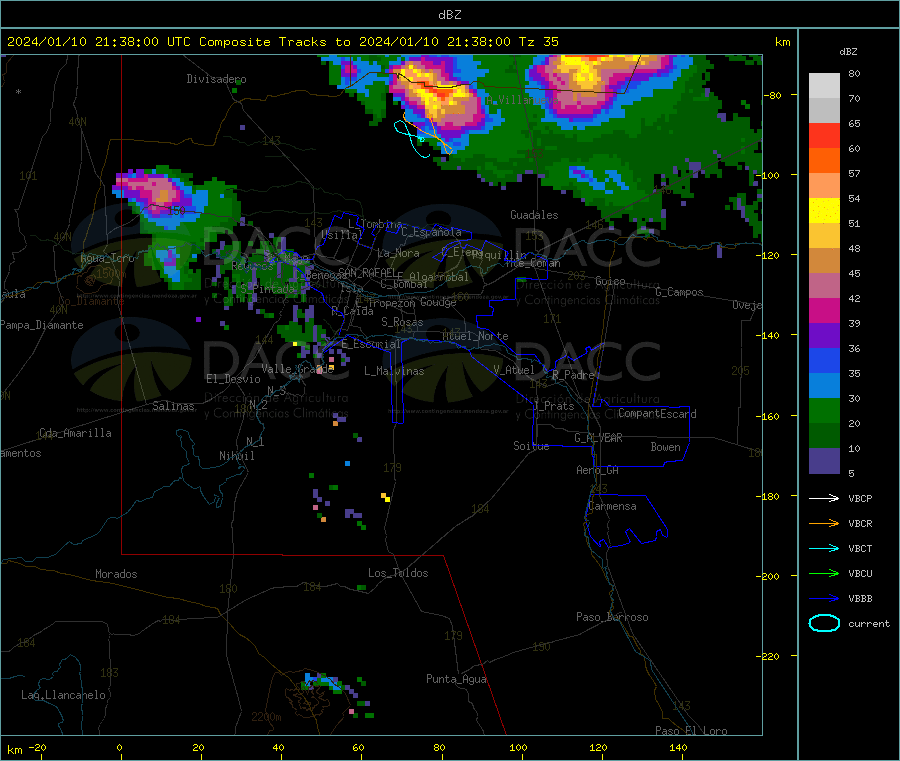Click the L_Malvinas label
Viewport: 900px width, 761px height.
(x=394, y=371)
